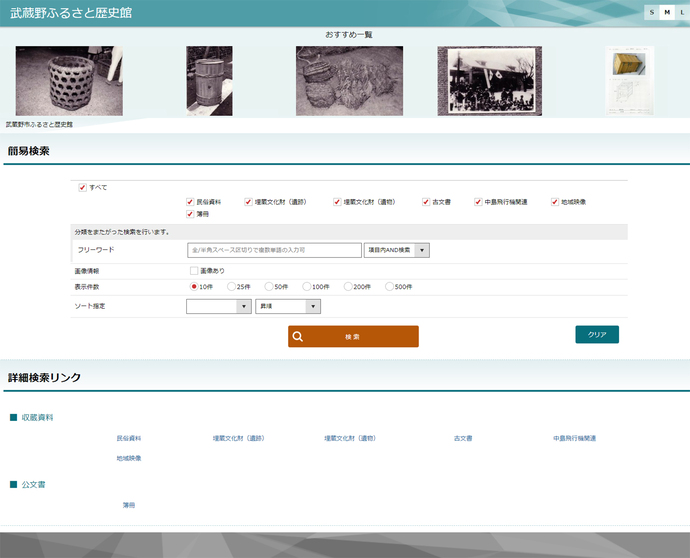
Task: Click the クリア clear button
Action: (x=597, y=334)
